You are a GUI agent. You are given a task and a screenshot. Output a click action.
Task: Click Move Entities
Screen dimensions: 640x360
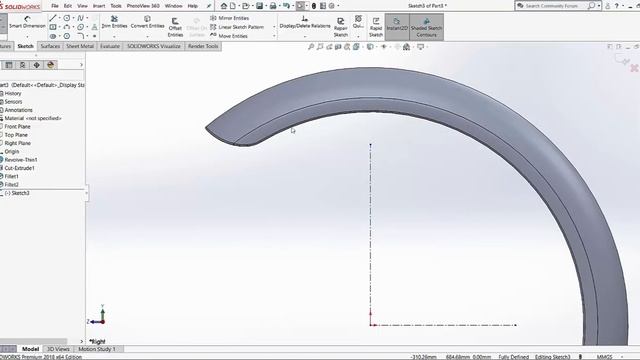pyautogui.click(x=229, y=36)
